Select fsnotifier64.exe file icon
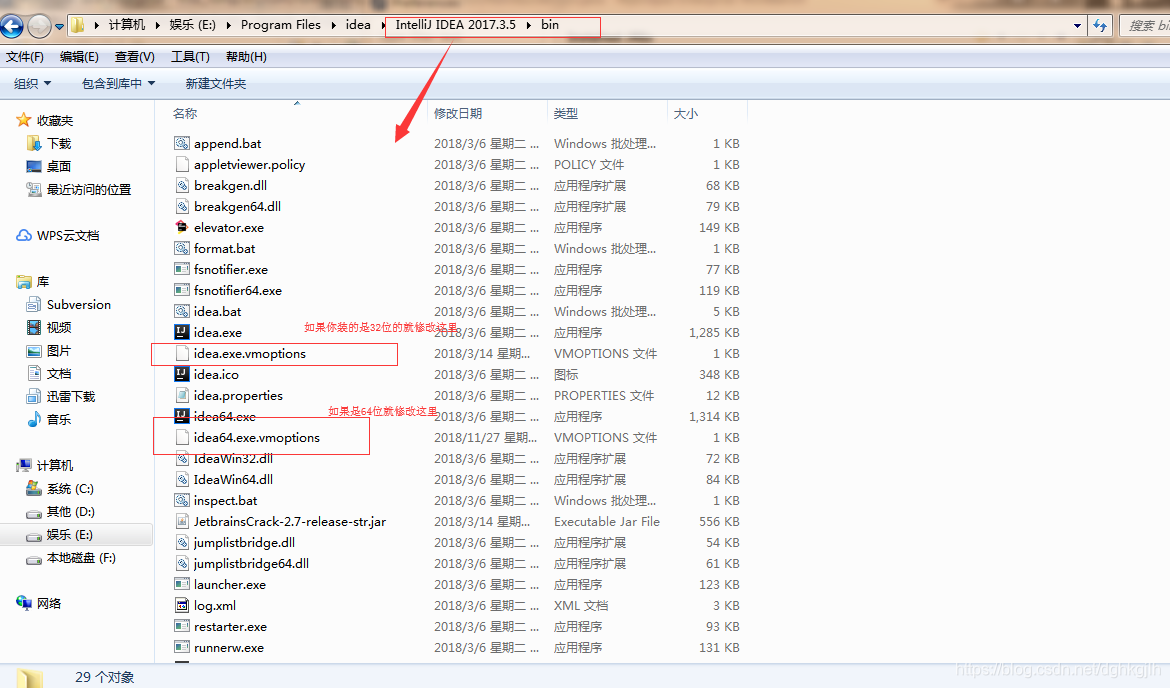This screenshot has height=688, width=1170. pos(182,290)
